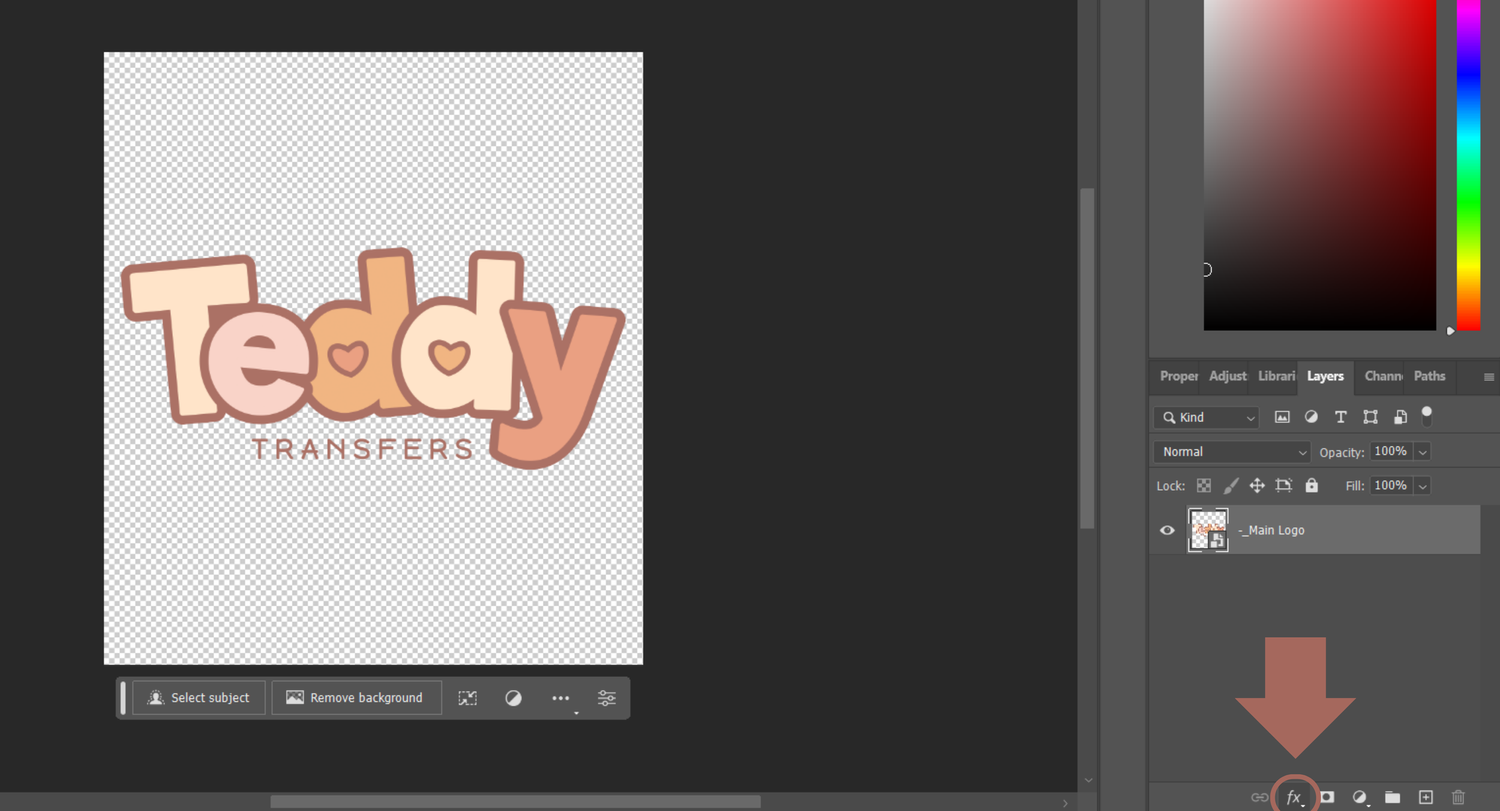The width and height of the screenshot is (1500, 811).
Task: Select the -_Main Logo layer name
Action: point(1271,530)
